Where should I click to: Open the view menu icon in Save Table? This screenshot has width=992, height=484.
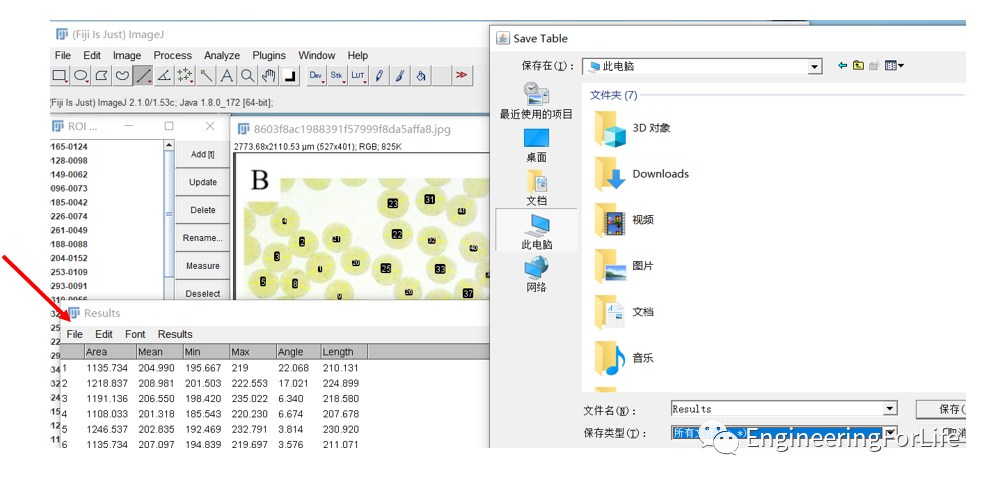(894, 65)
